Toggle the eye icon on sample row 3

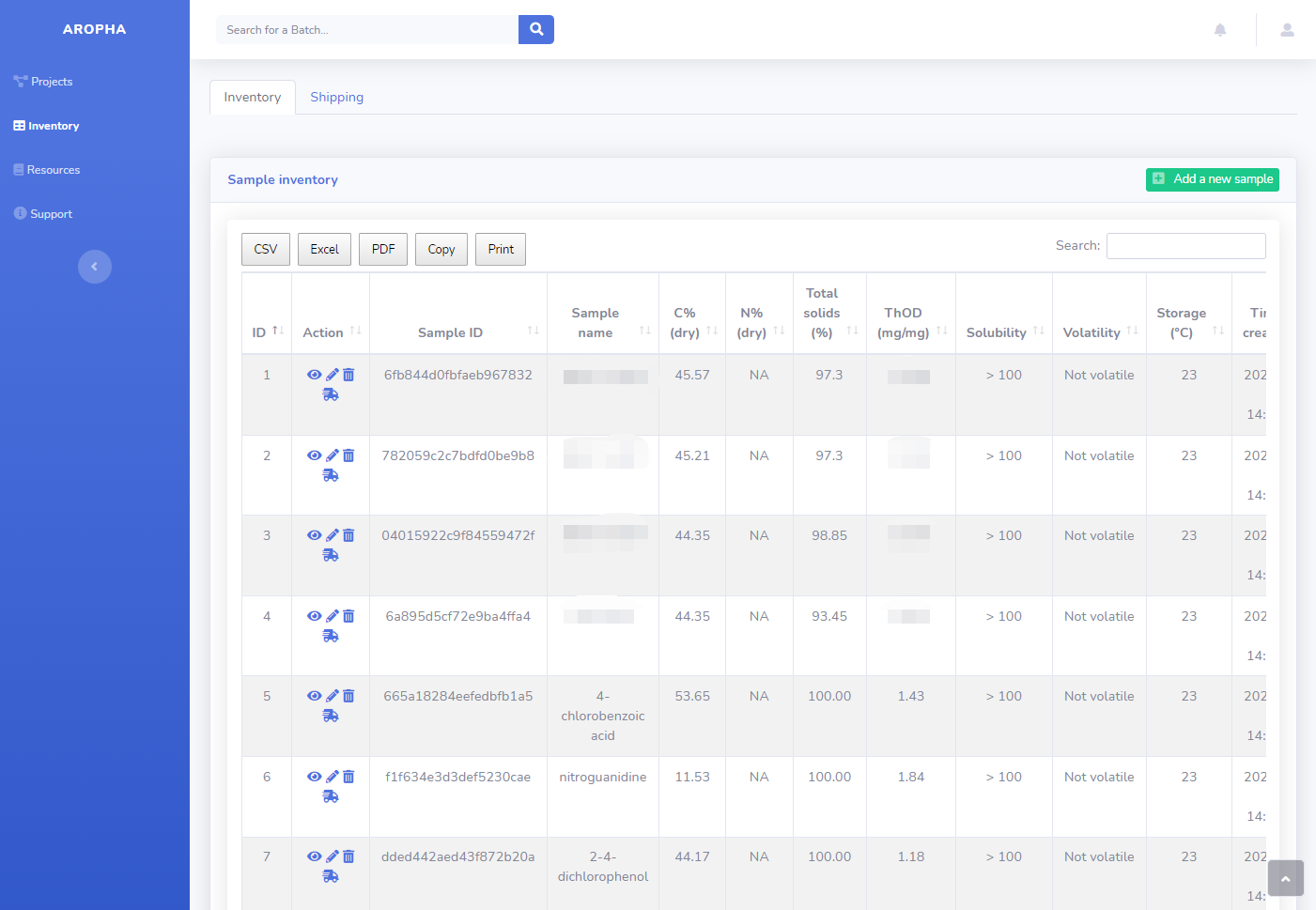point(315,535)
